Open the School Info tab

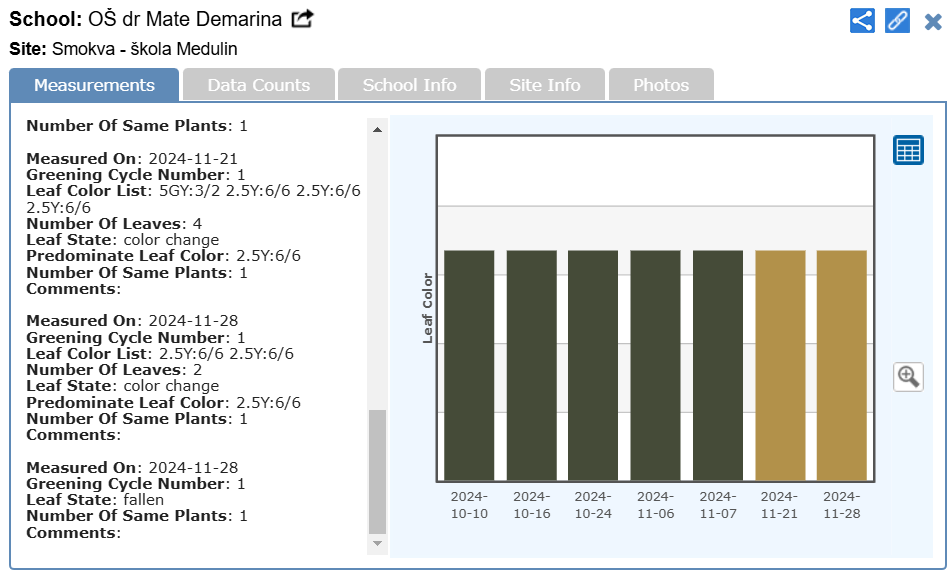(409, 85)
